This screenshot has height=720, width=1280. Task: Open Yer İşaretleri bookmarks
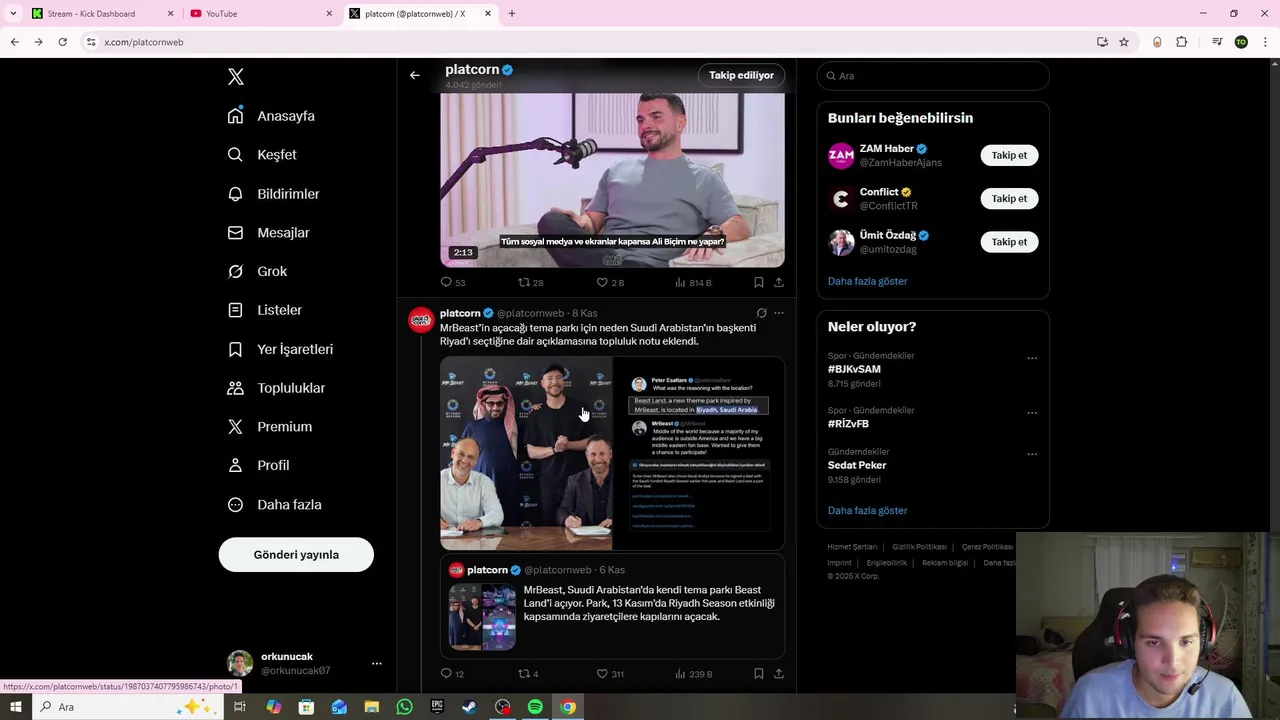pyautogui.click(x=281, y=349)
